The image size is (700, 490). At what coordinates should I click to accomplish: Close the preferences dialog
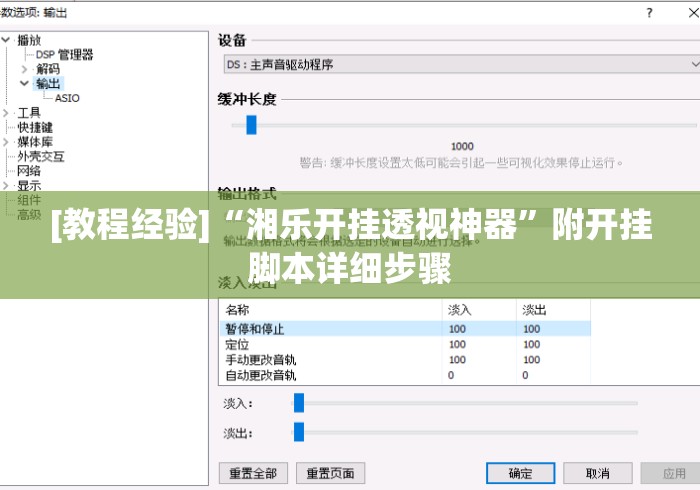[693, 12]
